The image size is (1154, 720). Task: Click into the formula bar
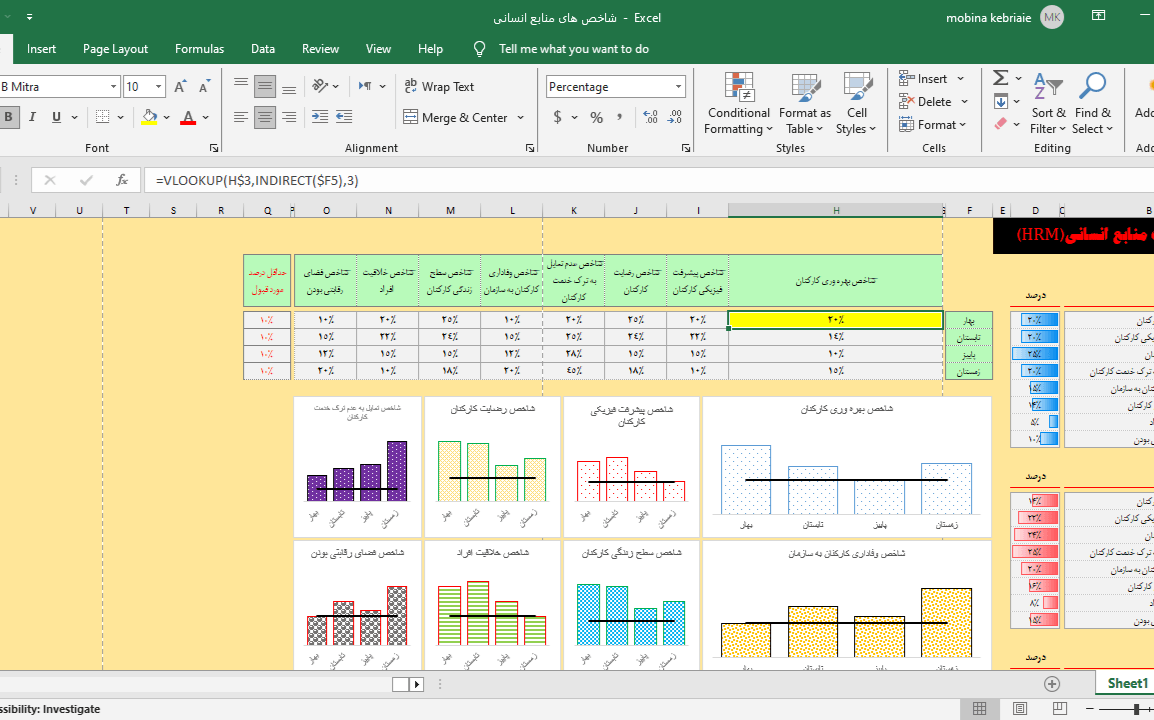(x=648, y=180)
